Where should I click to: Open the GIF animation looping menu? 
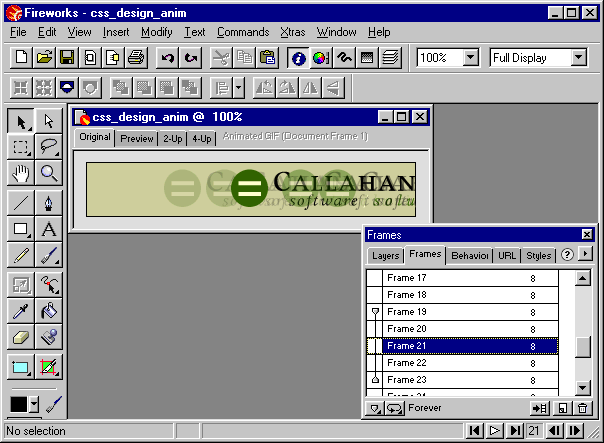(395, 408)
